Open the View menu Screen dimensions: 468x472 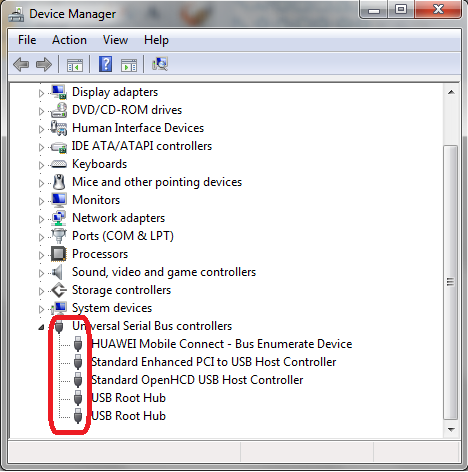click(x=115, y=40)
